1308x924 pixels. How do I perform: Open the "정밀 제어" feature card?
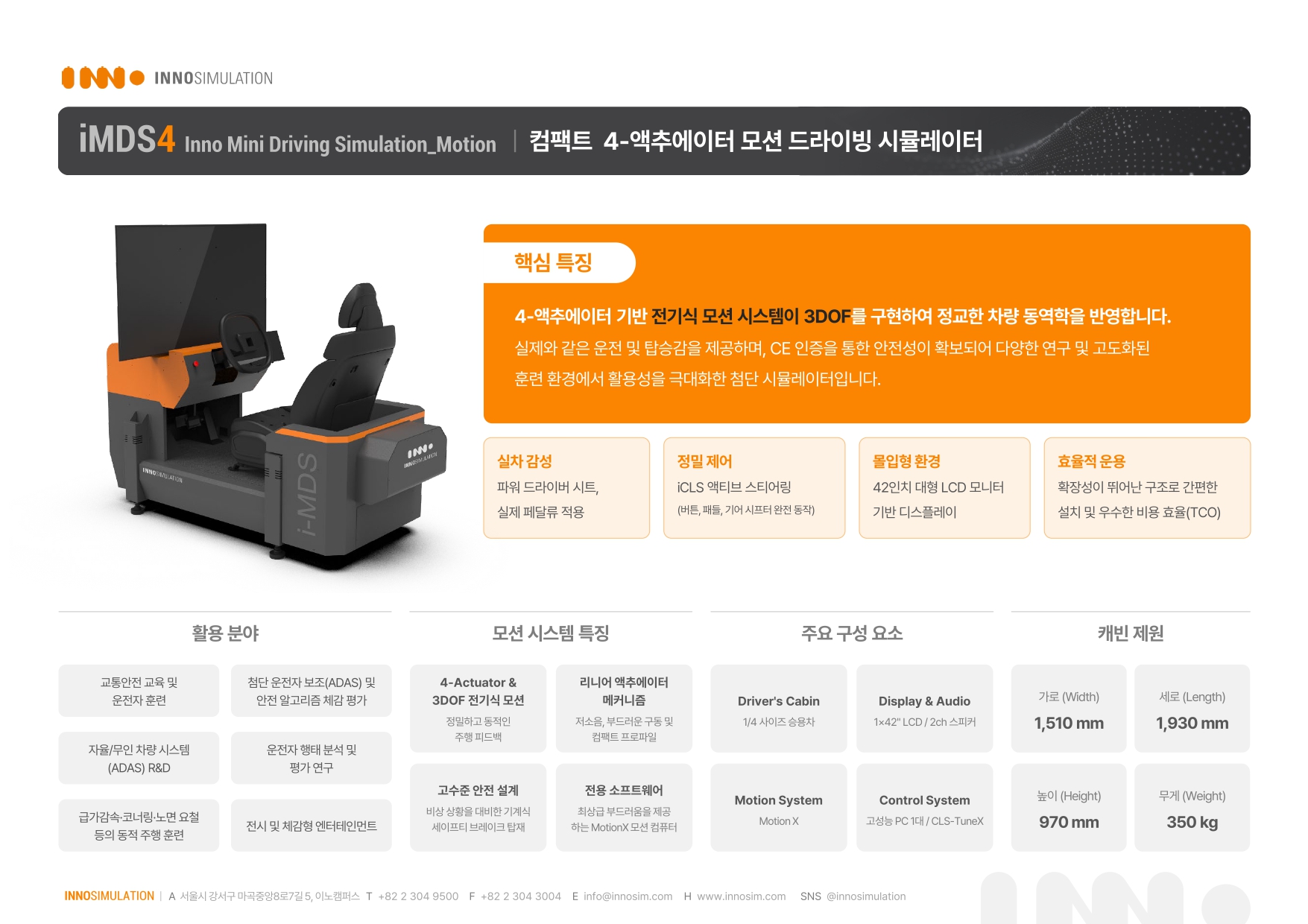point(754,487)
